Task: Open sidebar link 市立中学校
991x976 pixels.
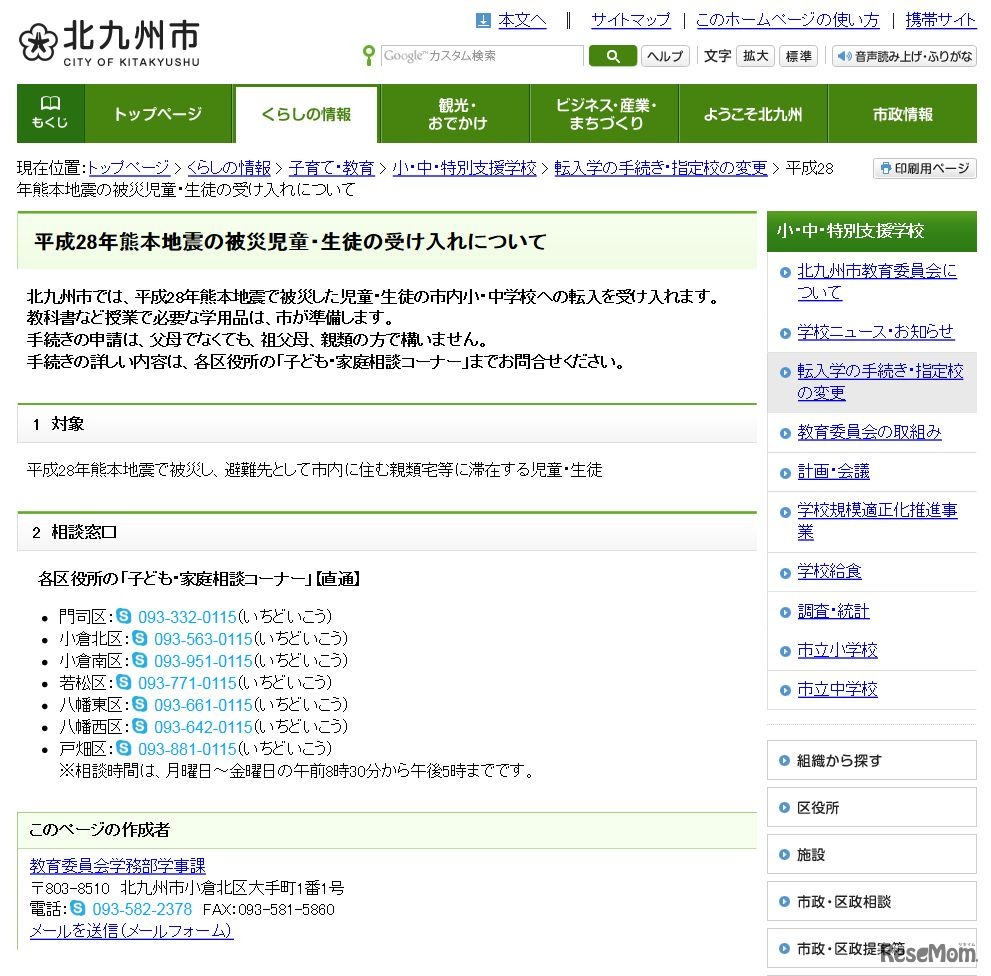Action: (x=837, y=689)
